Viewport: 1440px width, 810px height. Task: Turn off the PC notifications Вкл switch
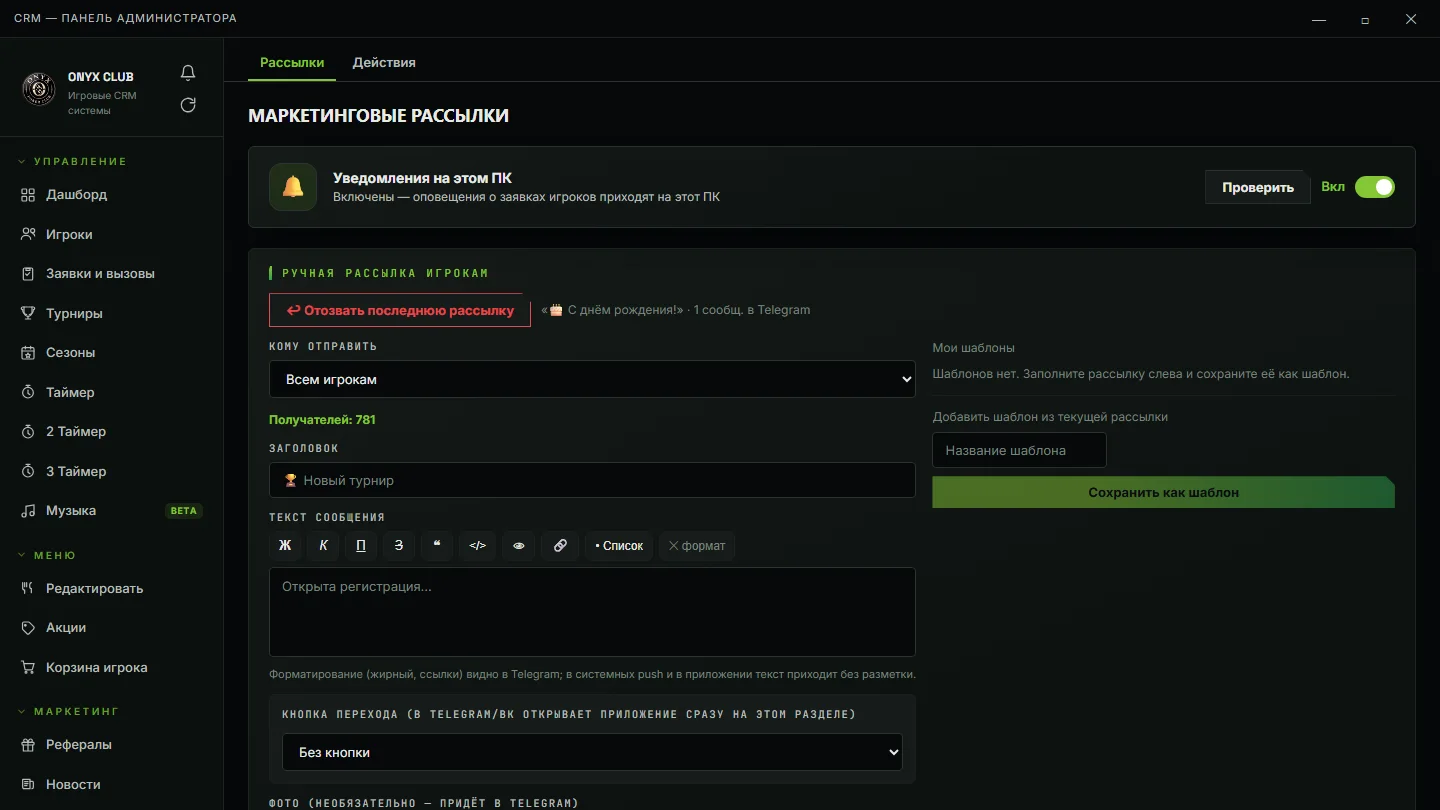click(x=1374, y=187)
